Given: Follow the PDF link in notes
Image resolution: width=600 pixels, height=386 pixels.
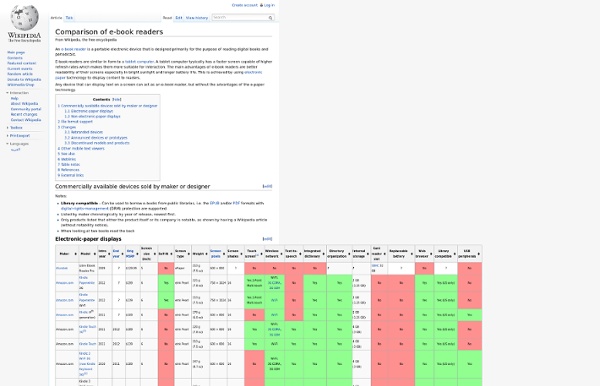Looking at the screenshot, I should 236,203.
